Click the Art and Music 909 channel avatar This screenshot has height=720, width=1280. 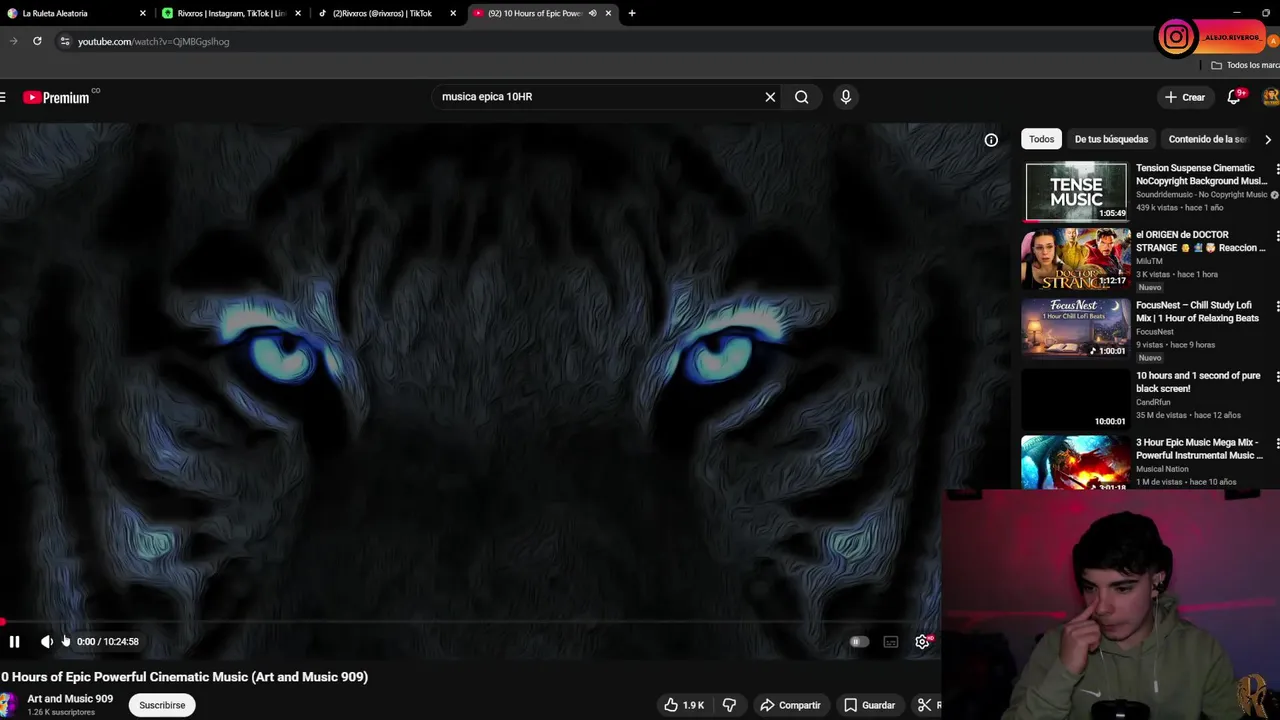coord(8,705)
